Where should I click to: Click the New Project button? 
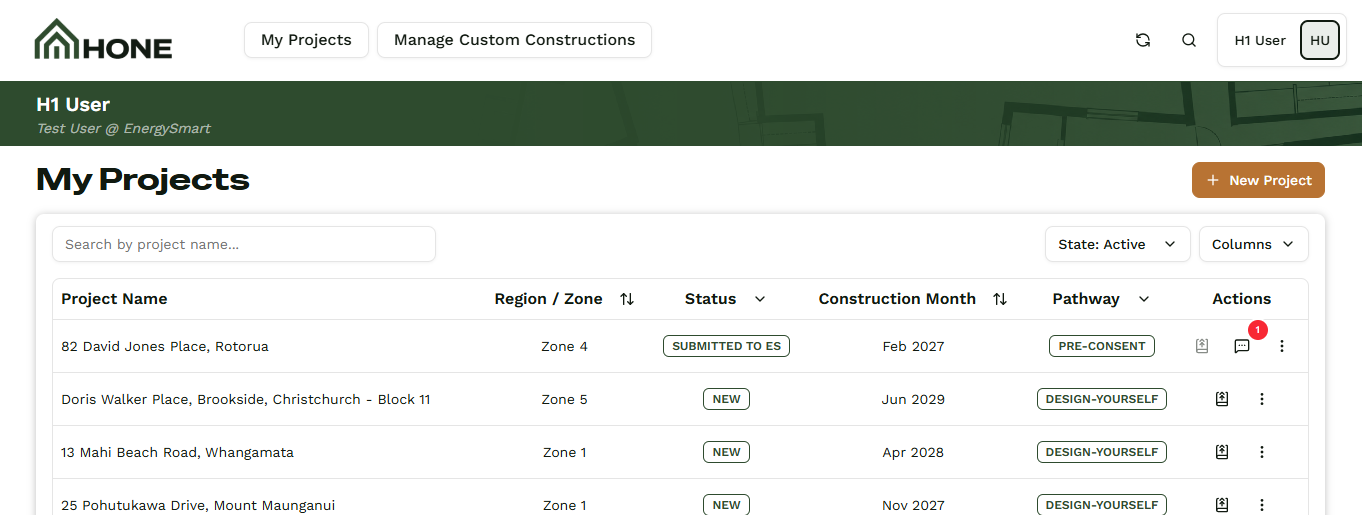[x=1258, y=180]
